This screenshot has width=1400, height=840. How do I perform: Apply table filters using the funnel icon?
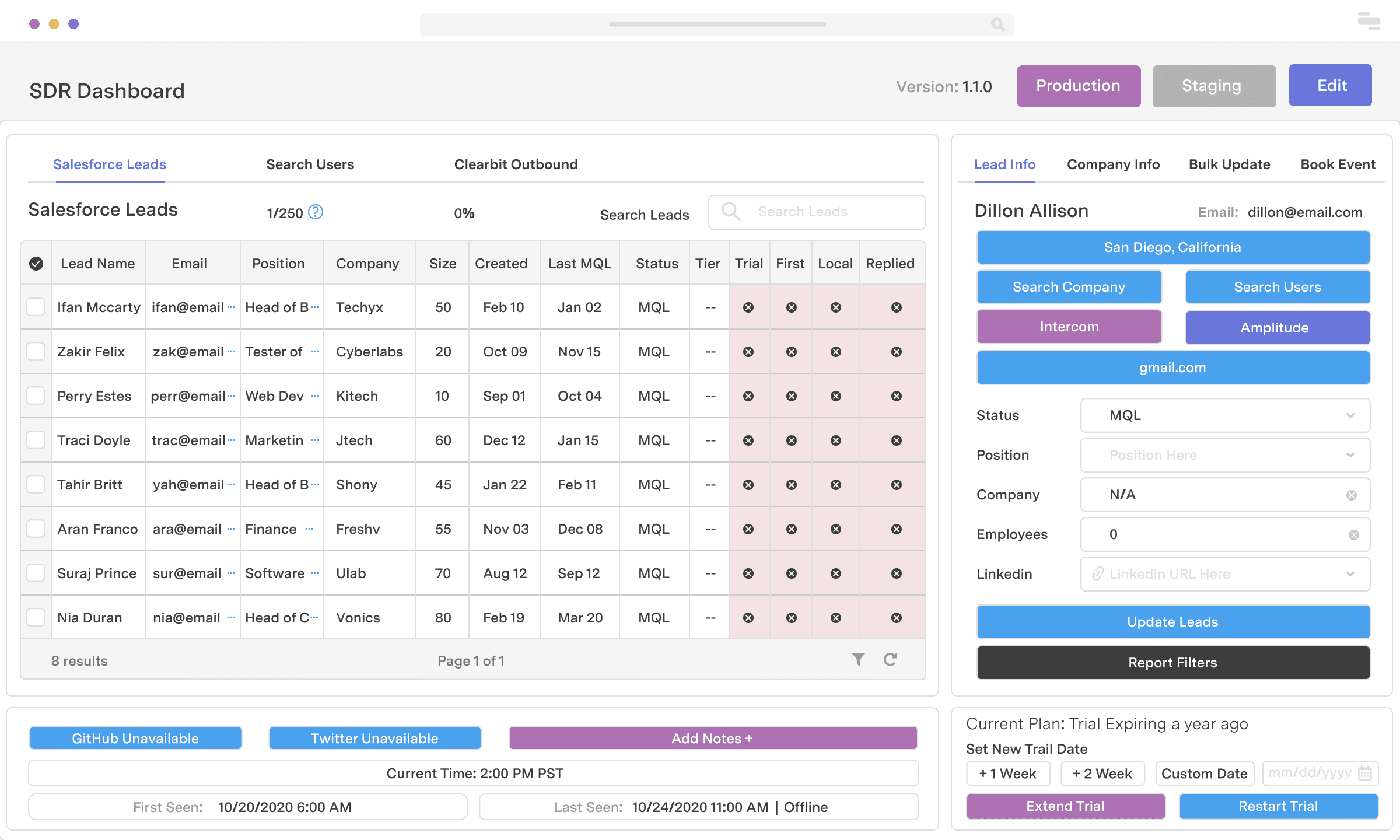[858, 659]
